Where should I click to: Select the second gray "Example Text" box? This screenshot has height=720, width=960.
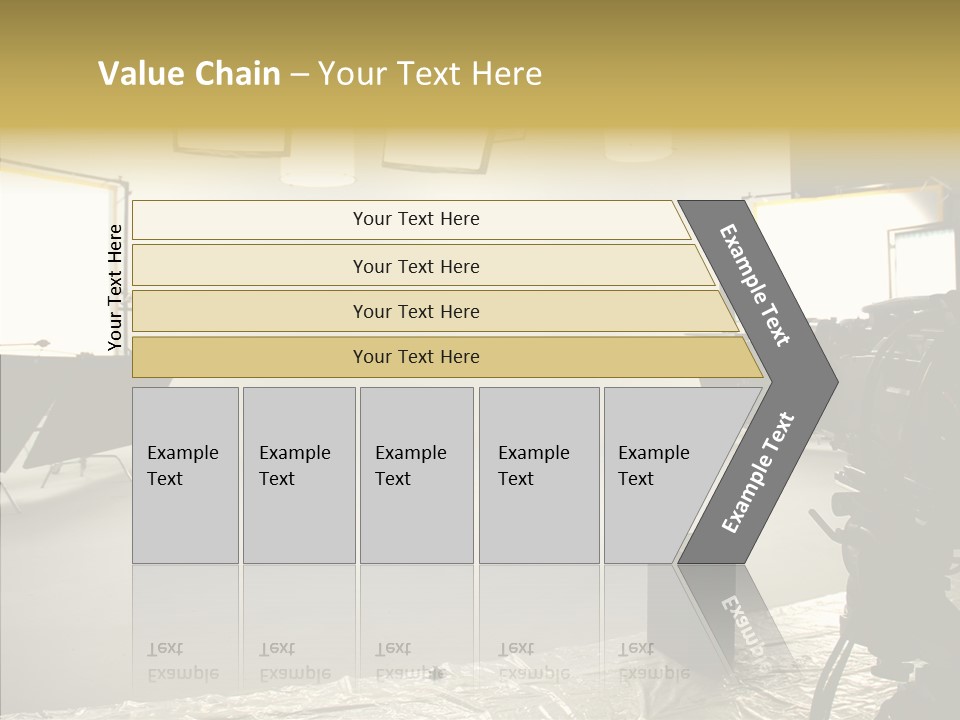tap(298, 474)
